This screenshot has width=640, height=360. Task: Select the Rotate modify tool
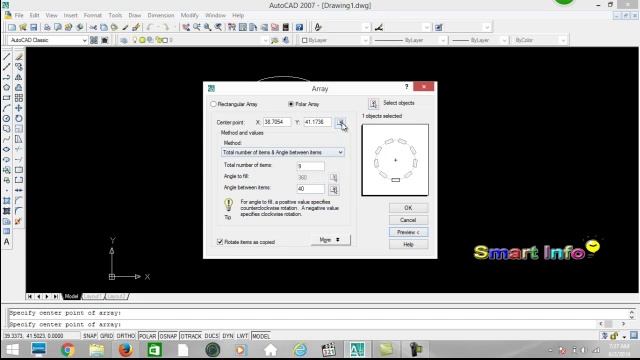[19, 118]
